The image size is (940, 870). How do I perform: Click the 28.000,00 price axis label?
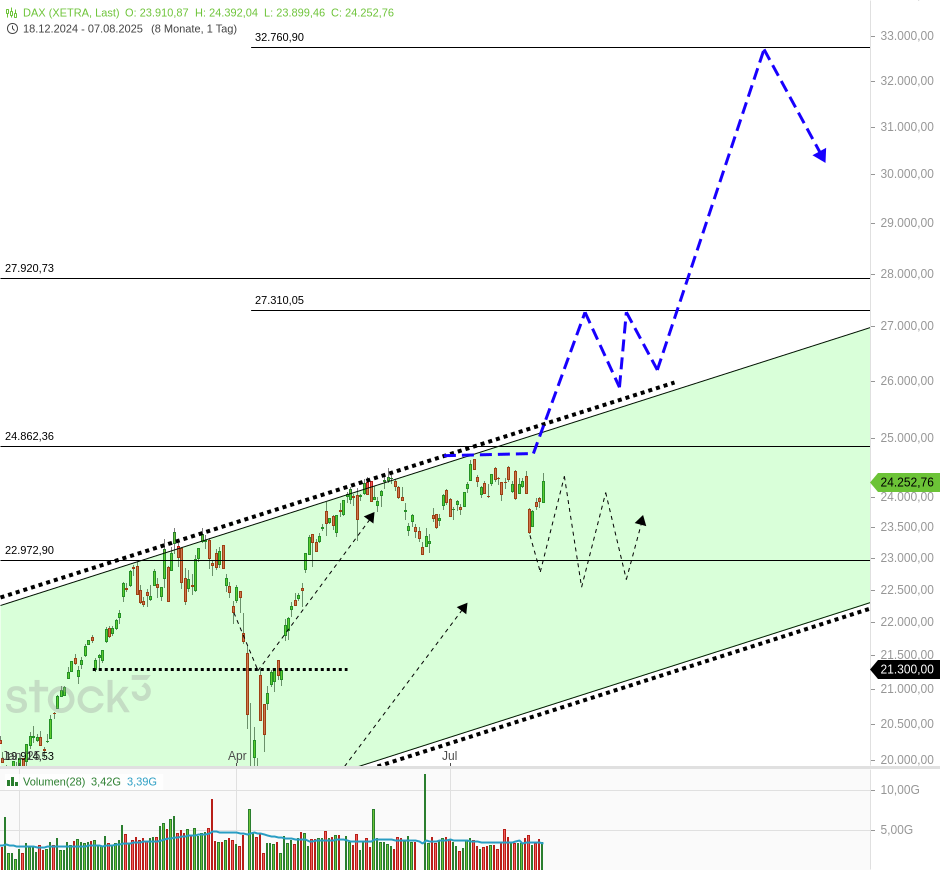point(906,274)
